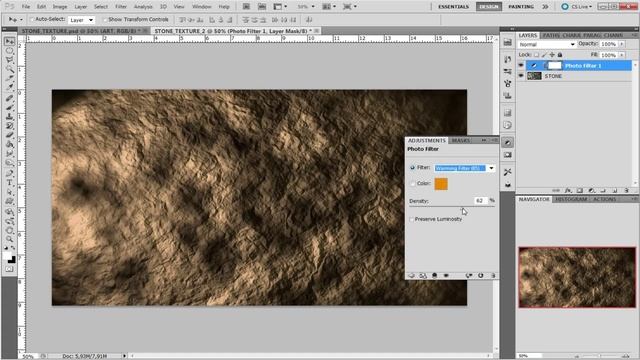The image size is (640, 360).
Task: Select the Photo Filter layer mask thumbnail
Action: click(554, 65)
